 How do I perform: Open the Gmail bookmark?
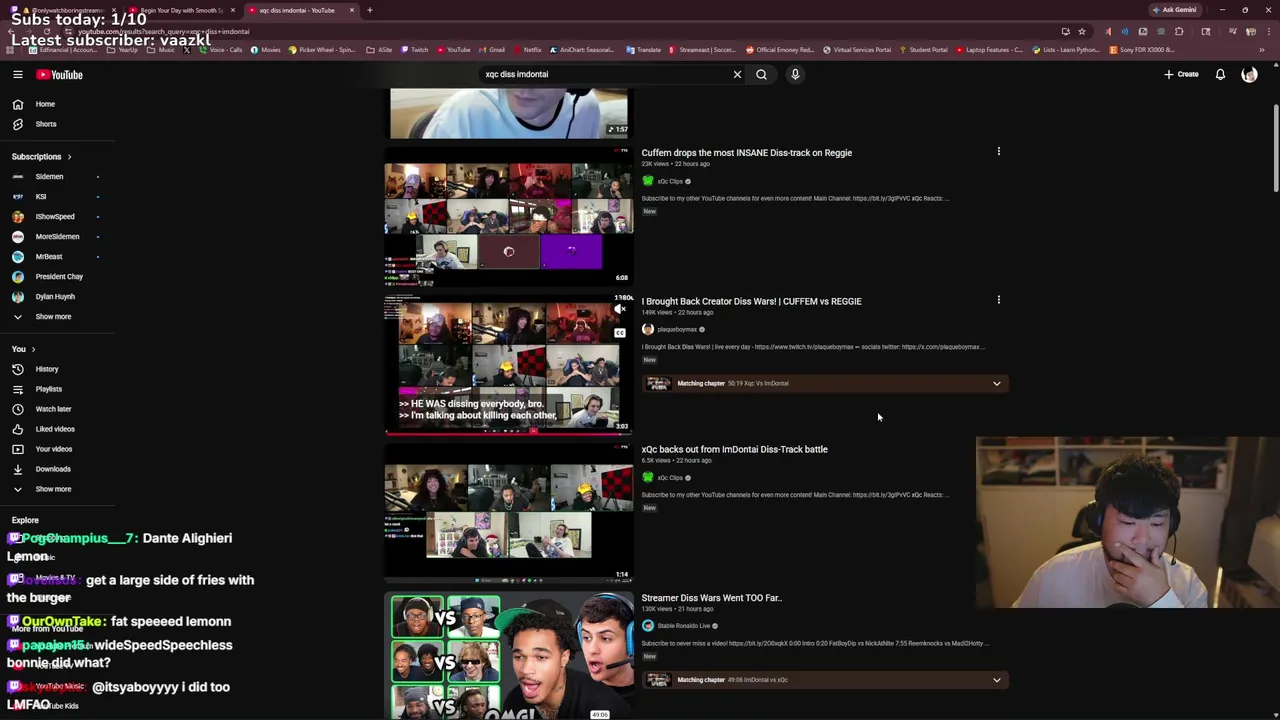pos(491,50)
